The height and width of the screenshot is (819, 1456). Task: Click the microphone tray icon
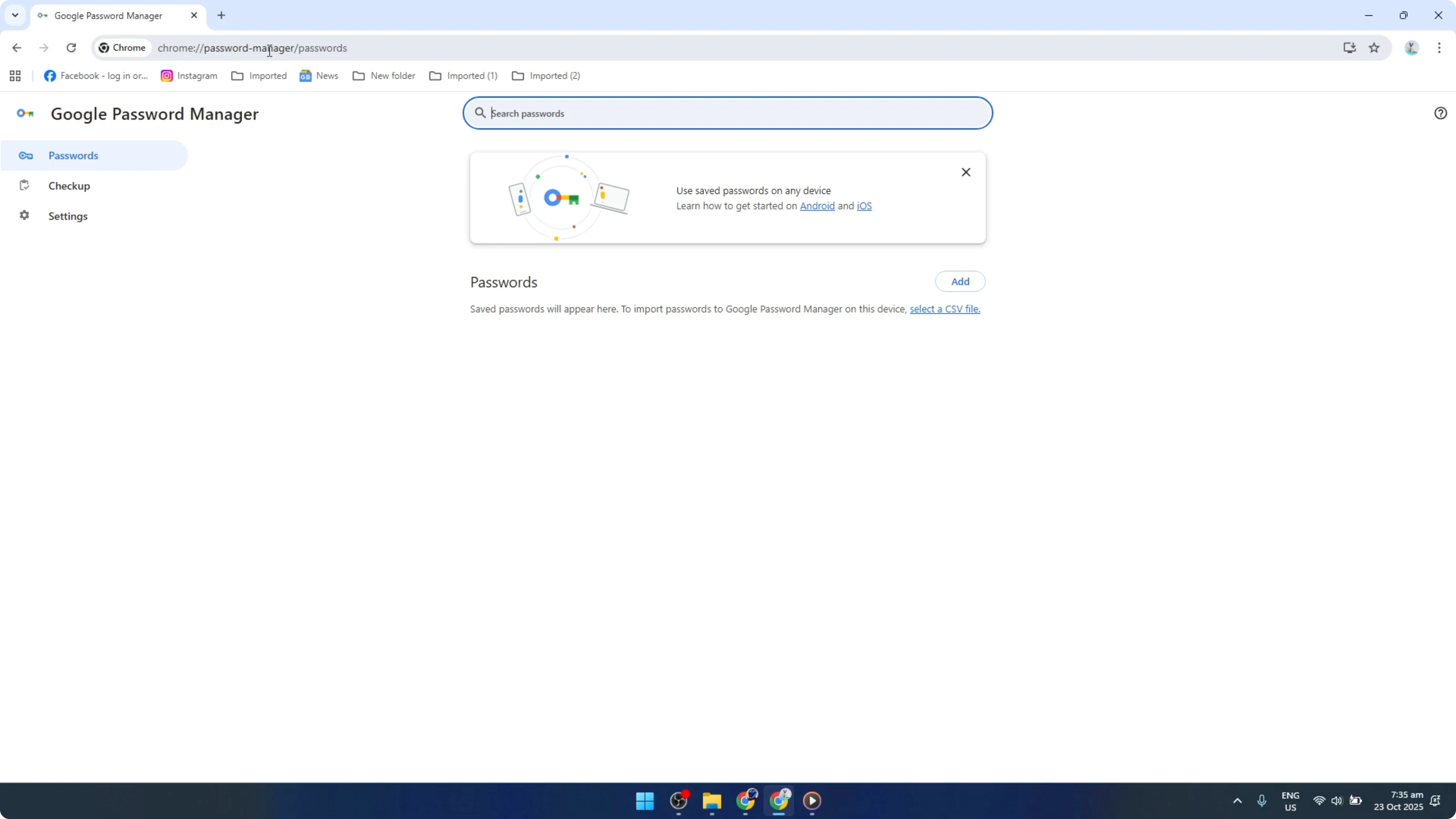(x=1262, y=800)
